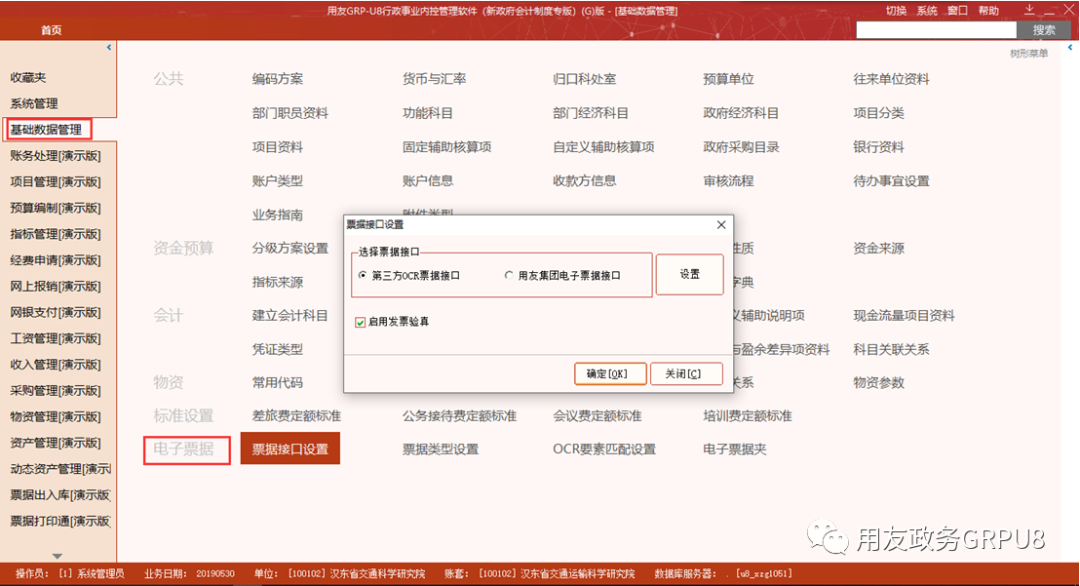Open 政府采购目录 link
The image size is (1080, 586).
click(741, 147)
